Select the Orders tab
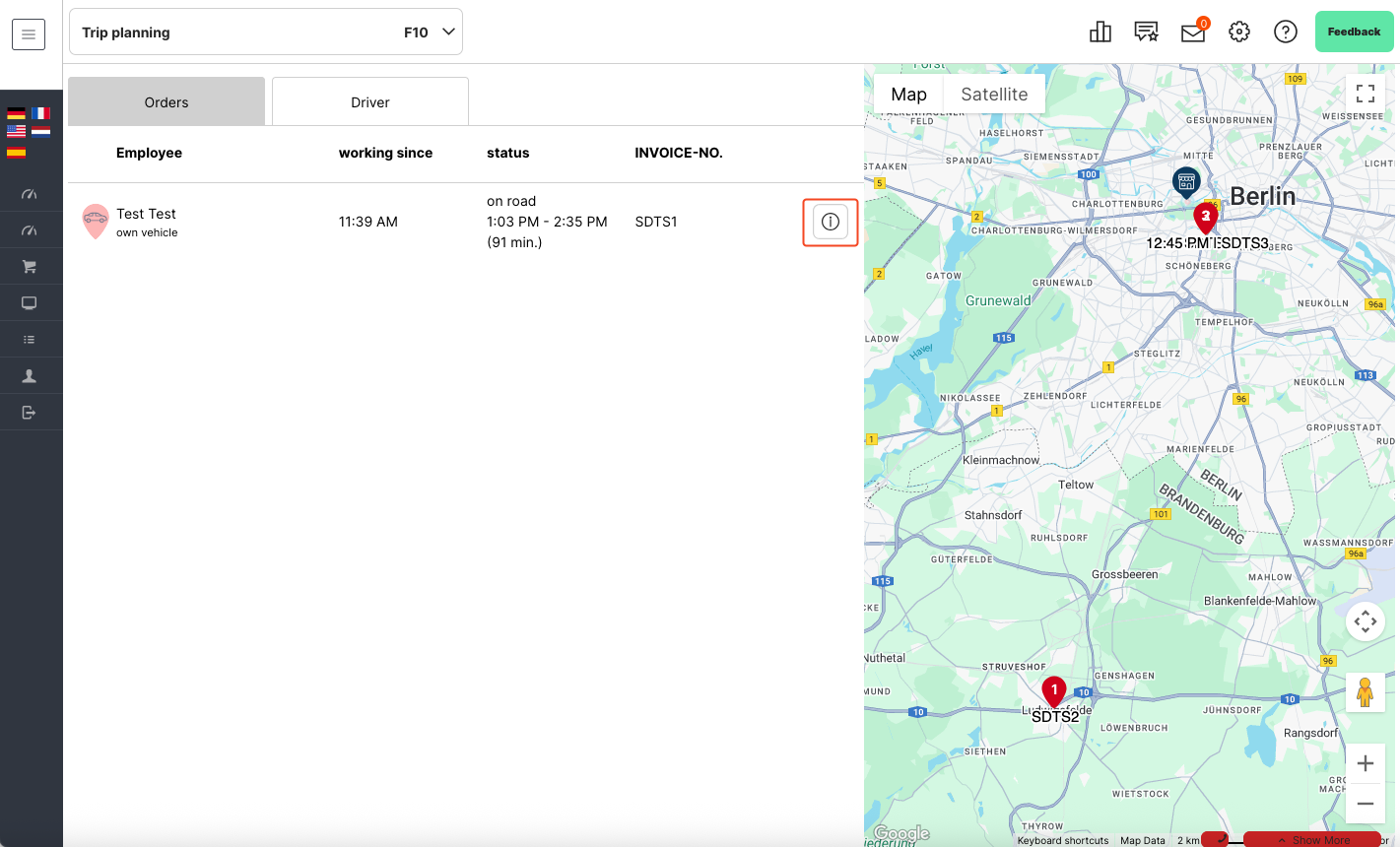 pyautogui.click(x=167, y=101)
